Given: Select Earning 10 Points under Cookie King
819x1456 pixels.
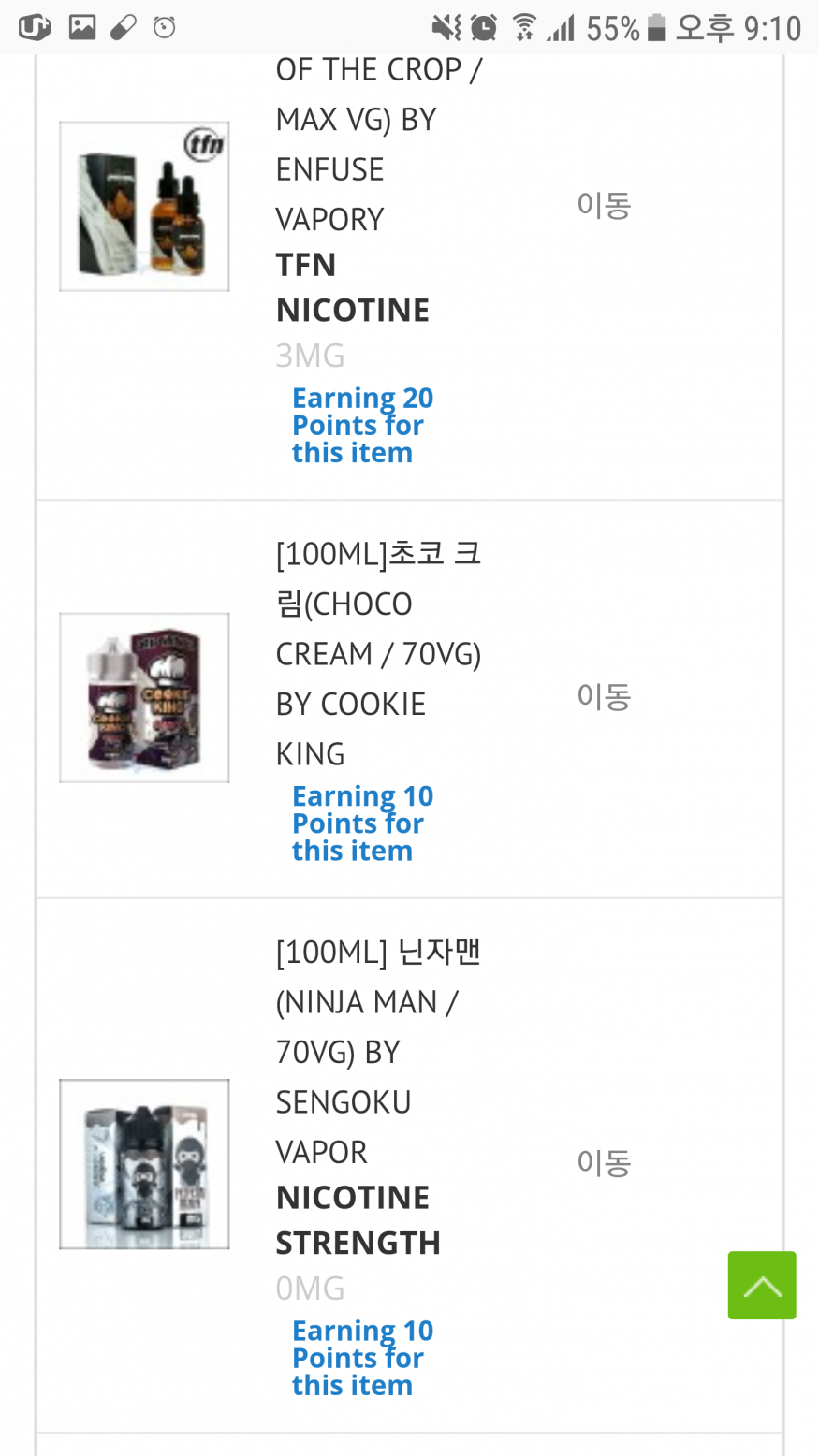Looking at the screenshot, I should pos(362,823).
